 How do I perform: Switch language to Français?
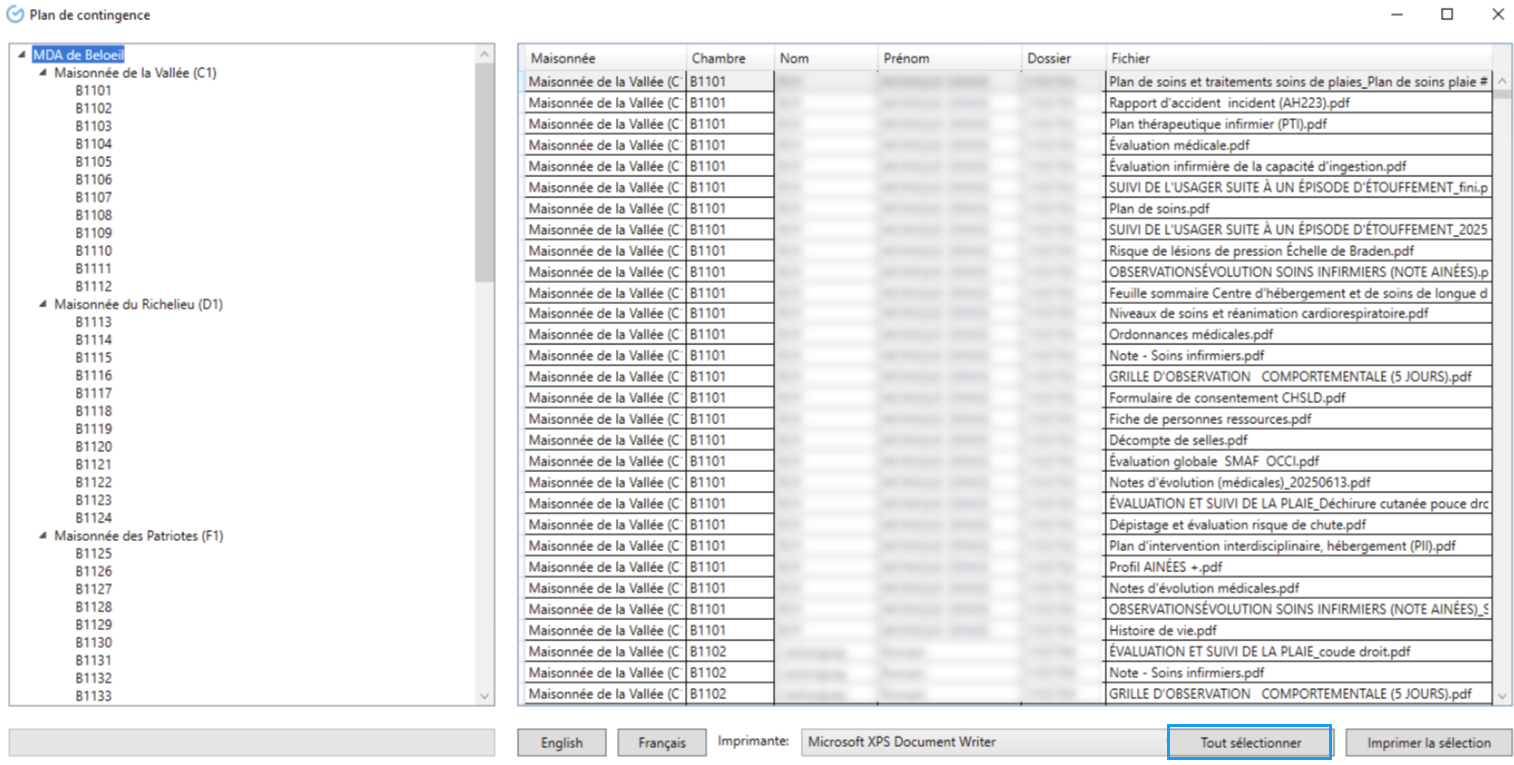pos(661,743)
